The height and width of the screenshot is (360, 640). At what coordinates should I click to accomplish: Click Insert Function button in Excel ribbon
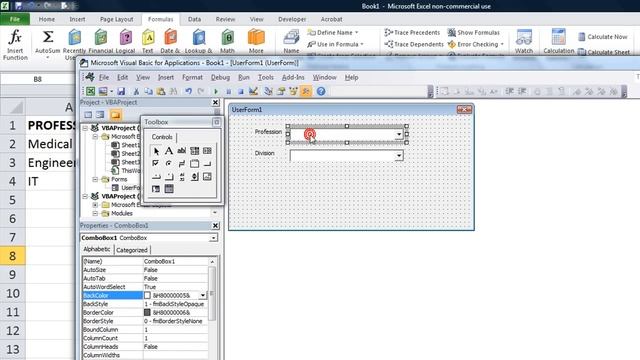(15, 44)
